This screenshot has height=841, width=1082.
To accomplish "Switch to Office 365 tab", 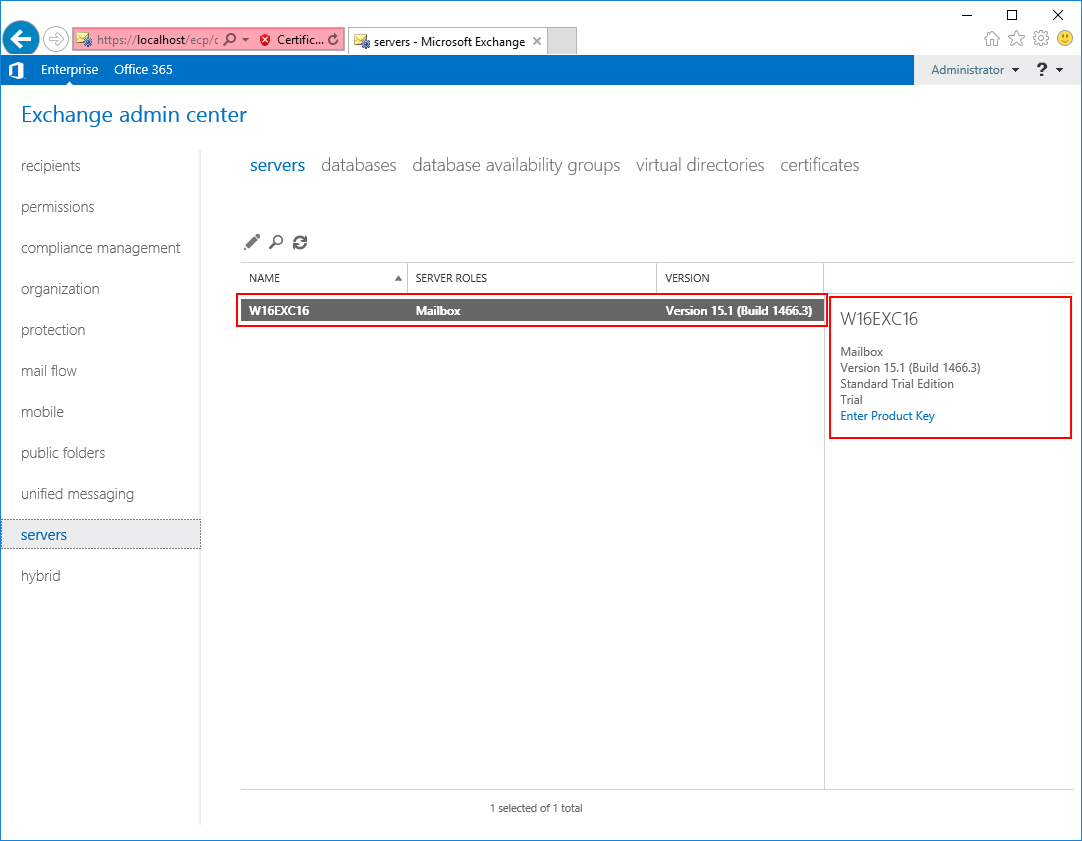I will coord(143,70).
